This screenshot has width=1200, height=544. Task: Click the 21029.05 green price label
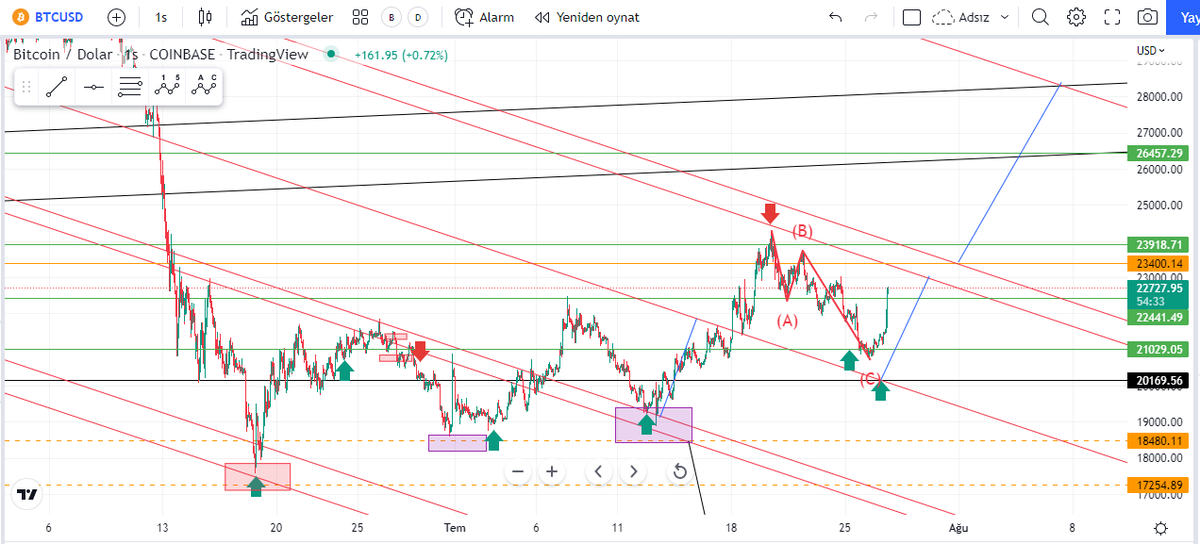1160,349
